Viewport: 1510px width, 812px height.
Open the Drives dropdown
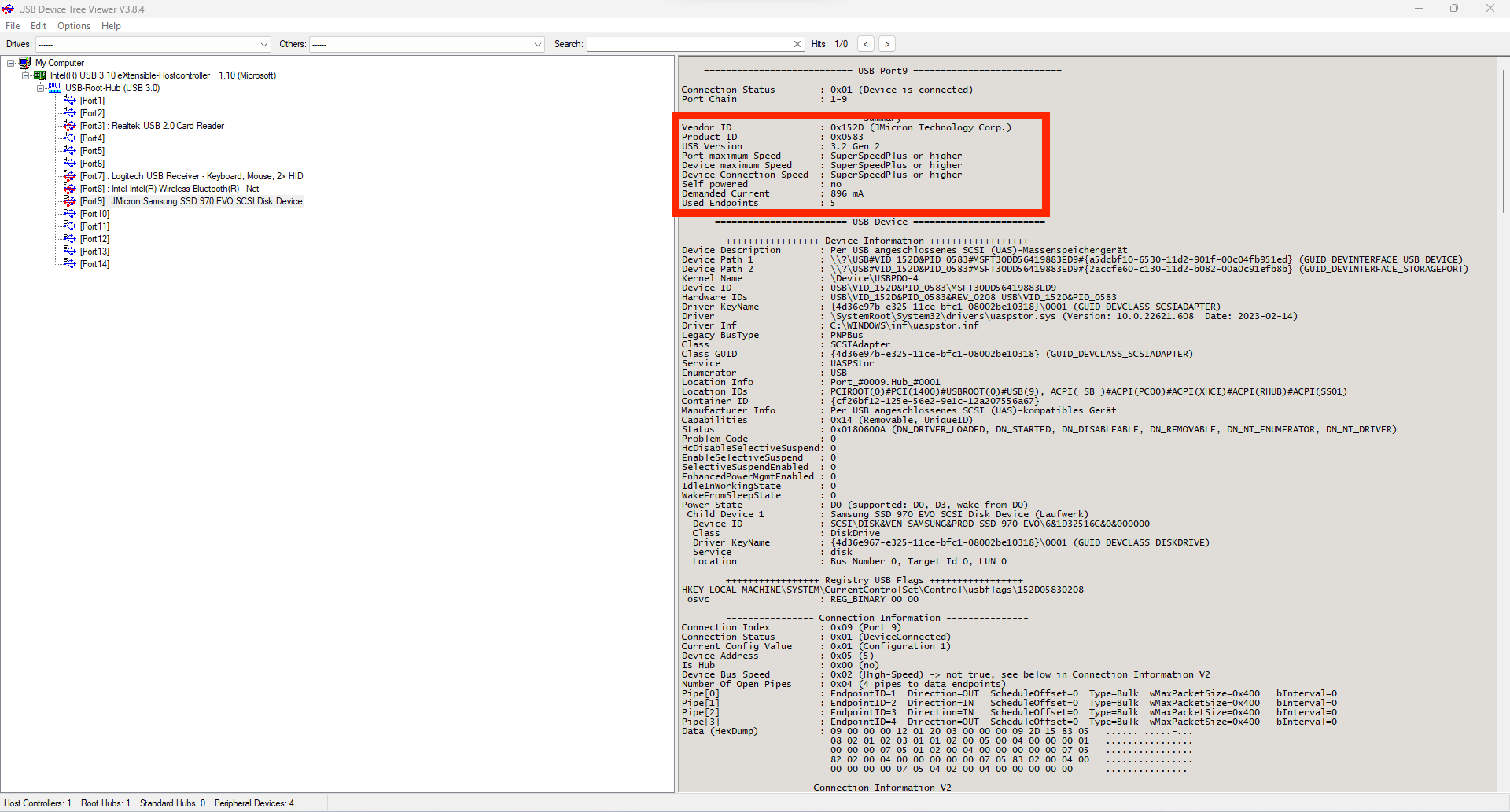click(x=153, y=44)
